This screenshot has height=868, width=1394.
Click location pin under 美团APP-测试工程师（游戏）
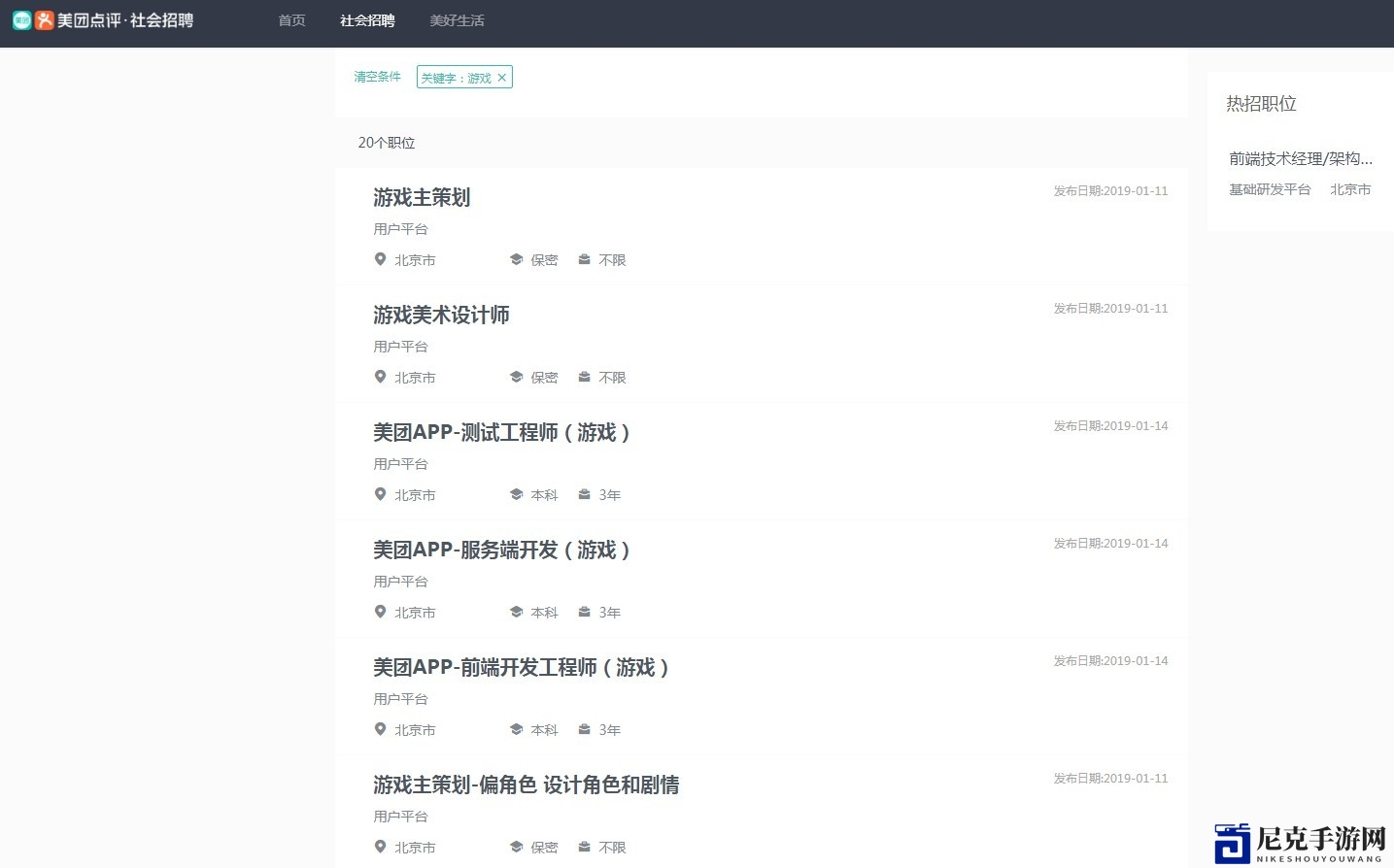pos(380,494)
